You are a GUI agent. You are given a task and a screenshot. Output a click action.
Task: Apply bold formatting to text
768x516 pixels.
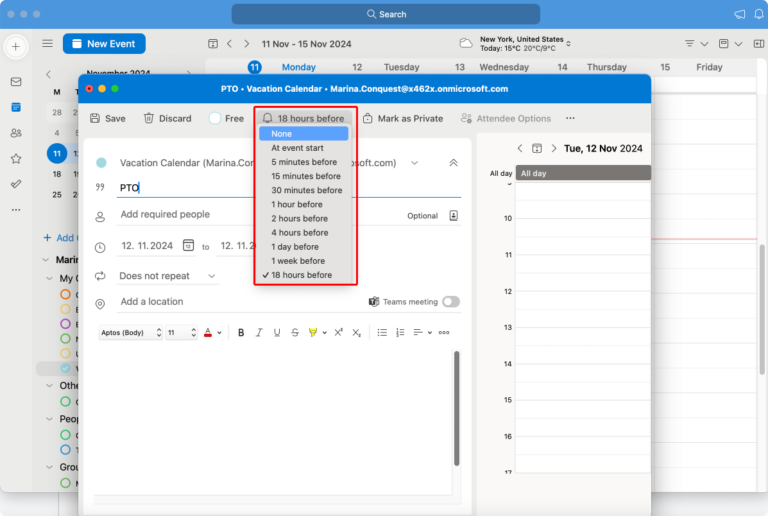241,332
